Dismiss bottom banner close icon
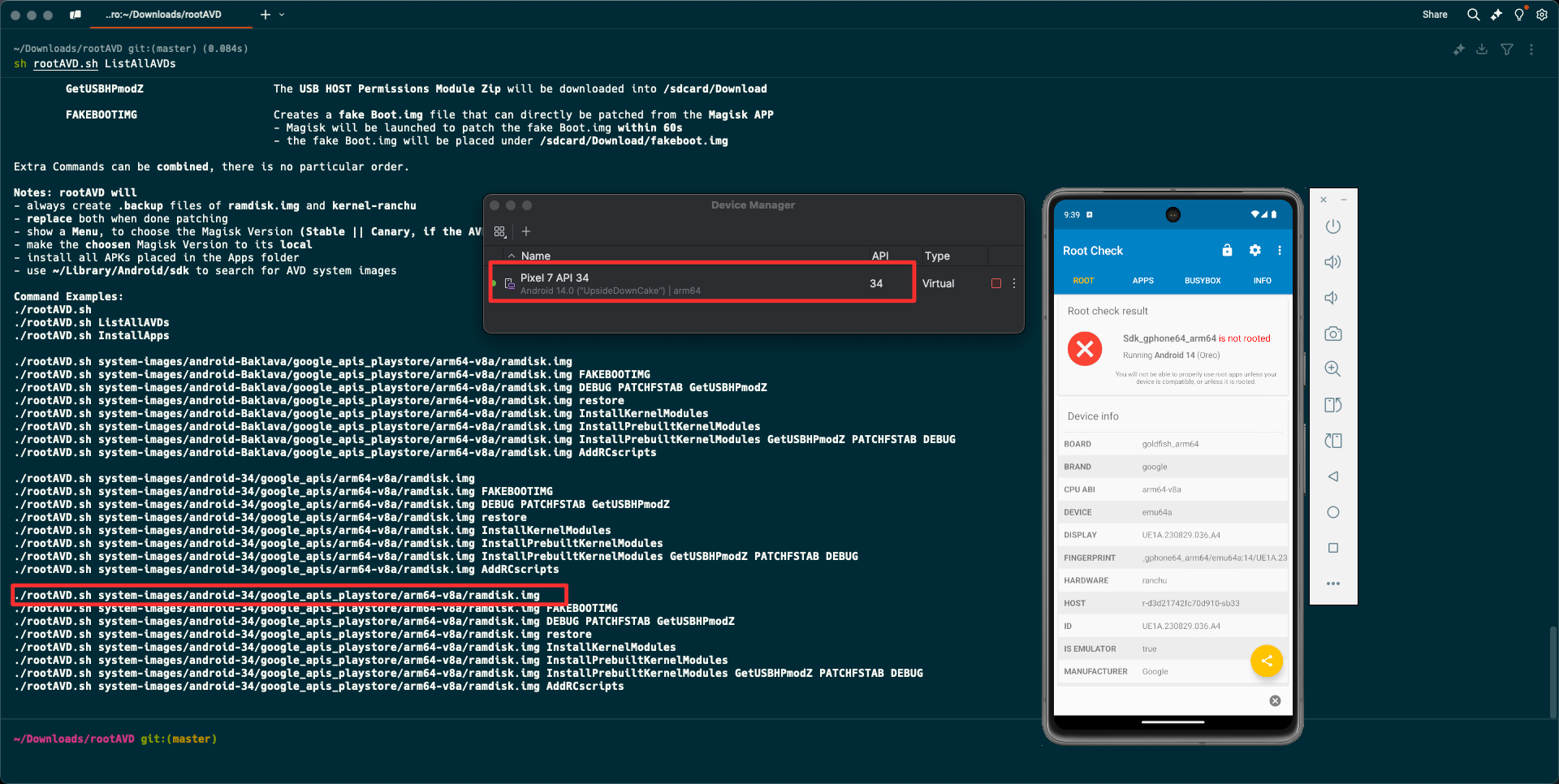 (x=1275, y=701)
